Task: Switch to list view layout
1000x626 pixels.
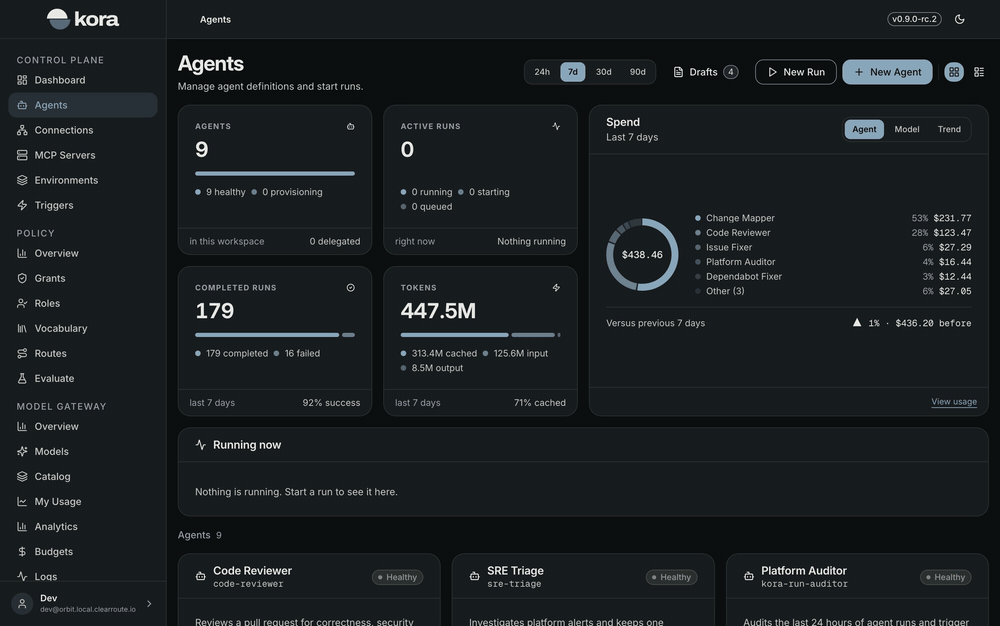Action: [979, 72]
